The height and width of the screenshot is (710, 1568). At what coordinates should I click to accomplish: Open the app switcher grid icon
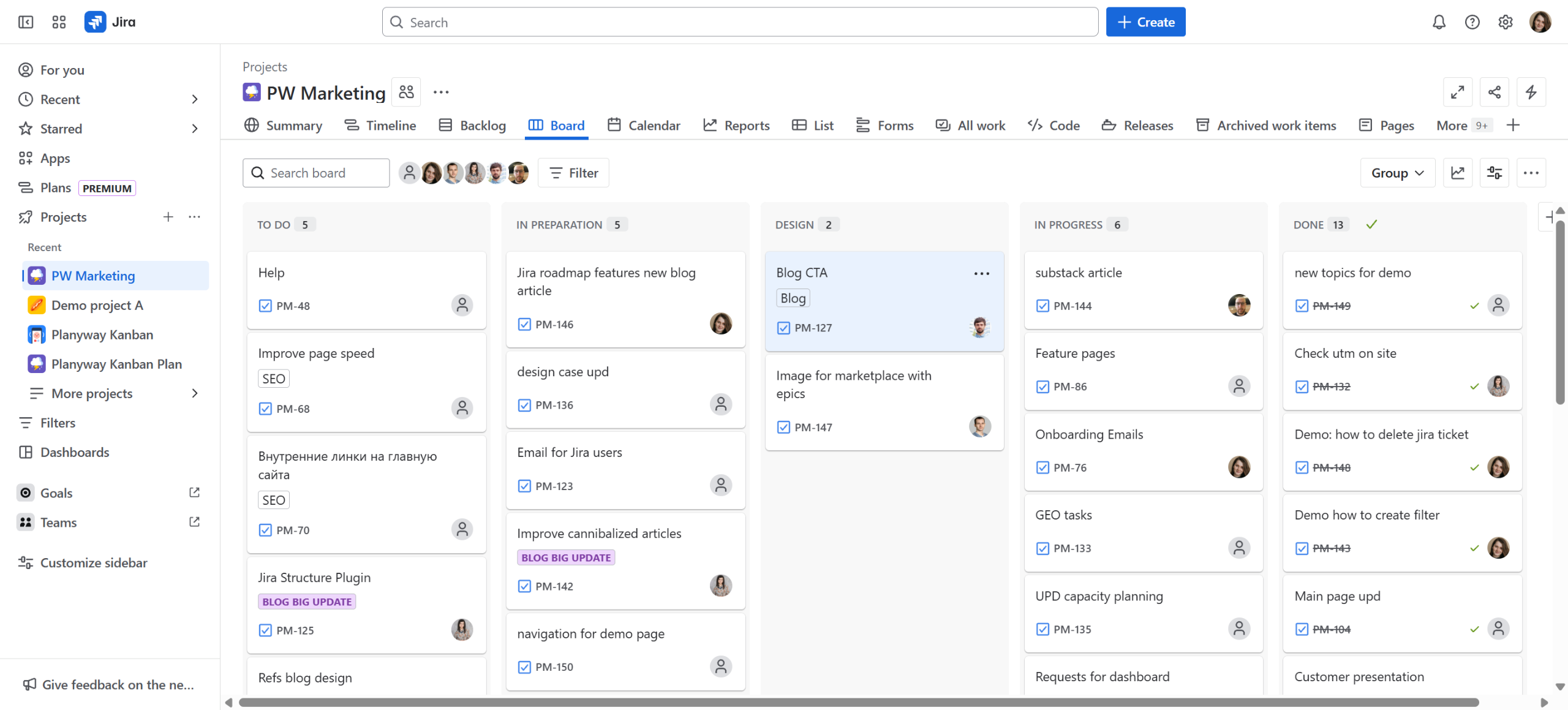pos(59,22)
